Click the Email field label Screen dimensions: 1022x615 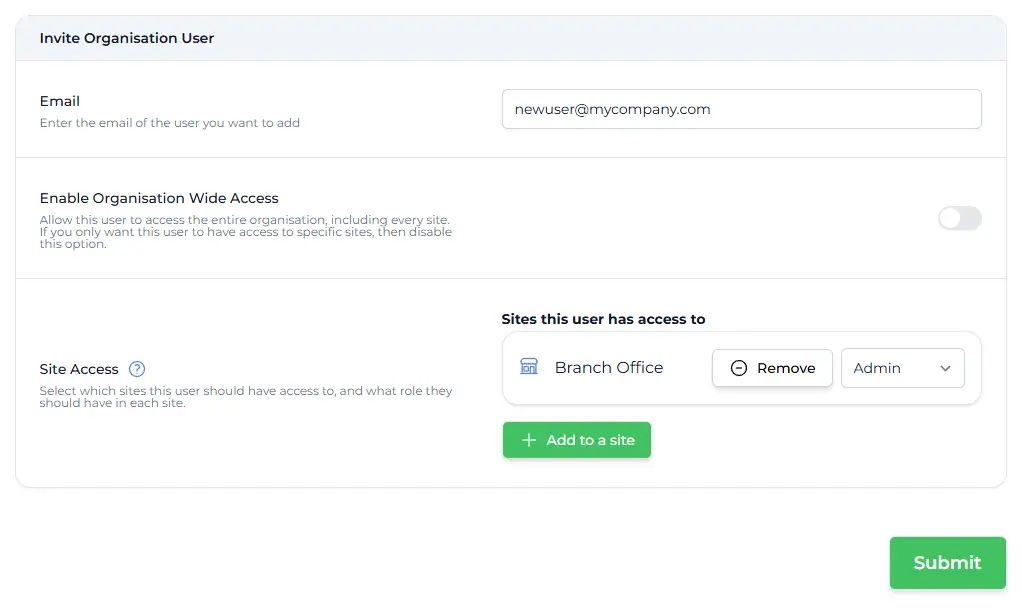pos(60,101)
